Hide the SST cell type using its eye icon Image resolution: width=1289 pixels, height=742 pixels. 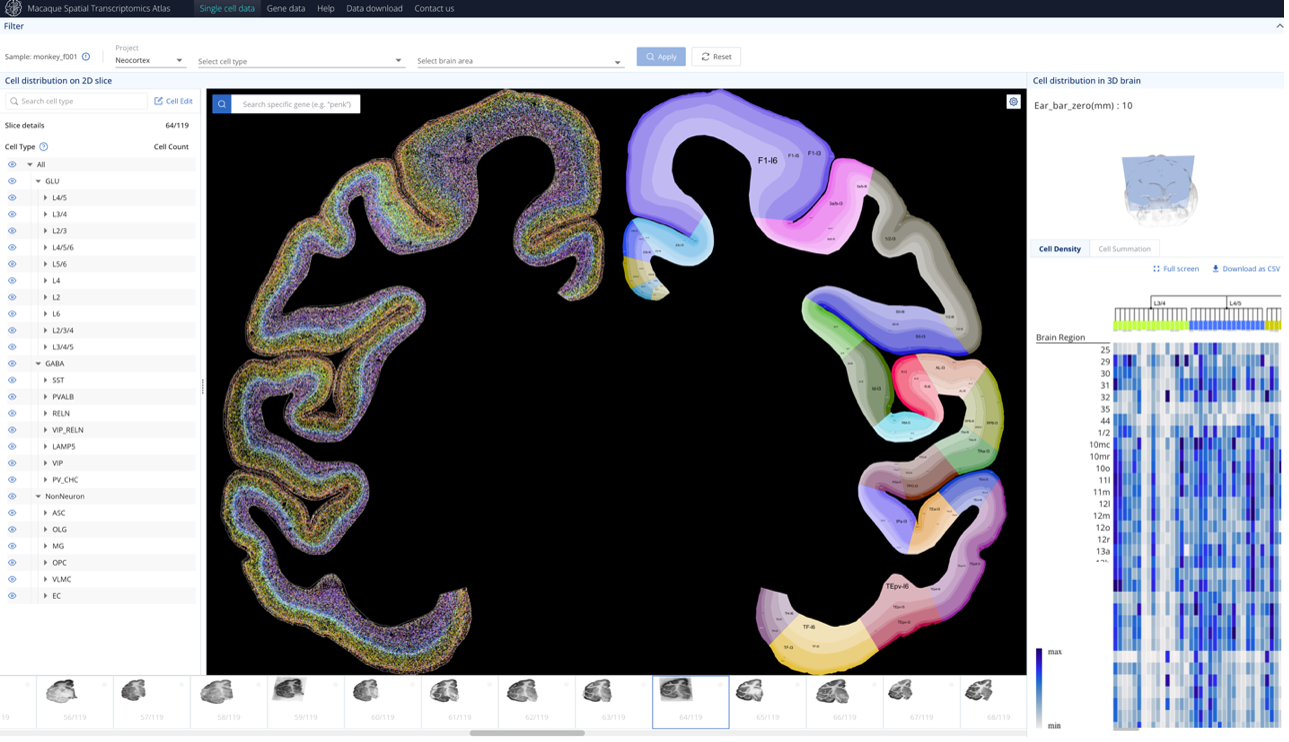(12, 380)
